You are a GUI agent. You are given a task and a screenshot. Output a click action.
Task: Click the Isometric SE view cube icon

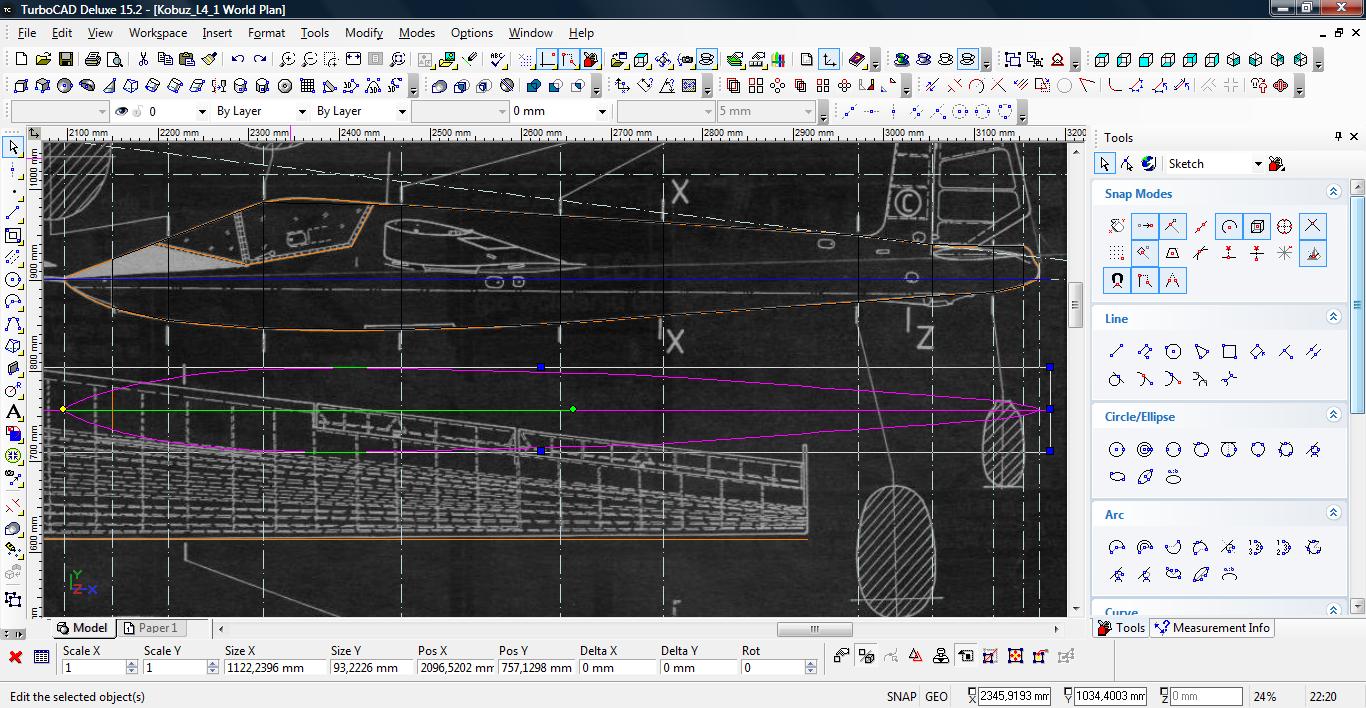pyautogui.click(x=1234, y=60)
